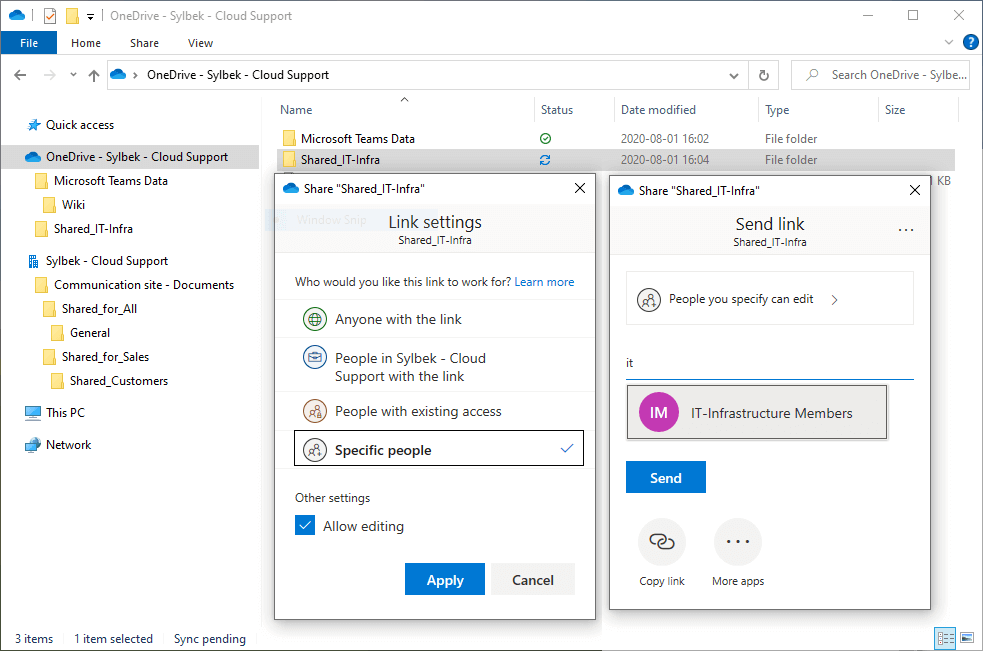983x651 pixels.
Task: Click the Back navigation arrow
Action: [x=20, y=75]
